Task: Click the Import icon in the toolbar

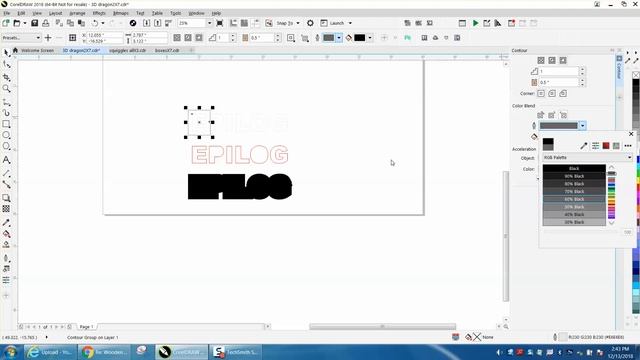Action: coord(147,23)
